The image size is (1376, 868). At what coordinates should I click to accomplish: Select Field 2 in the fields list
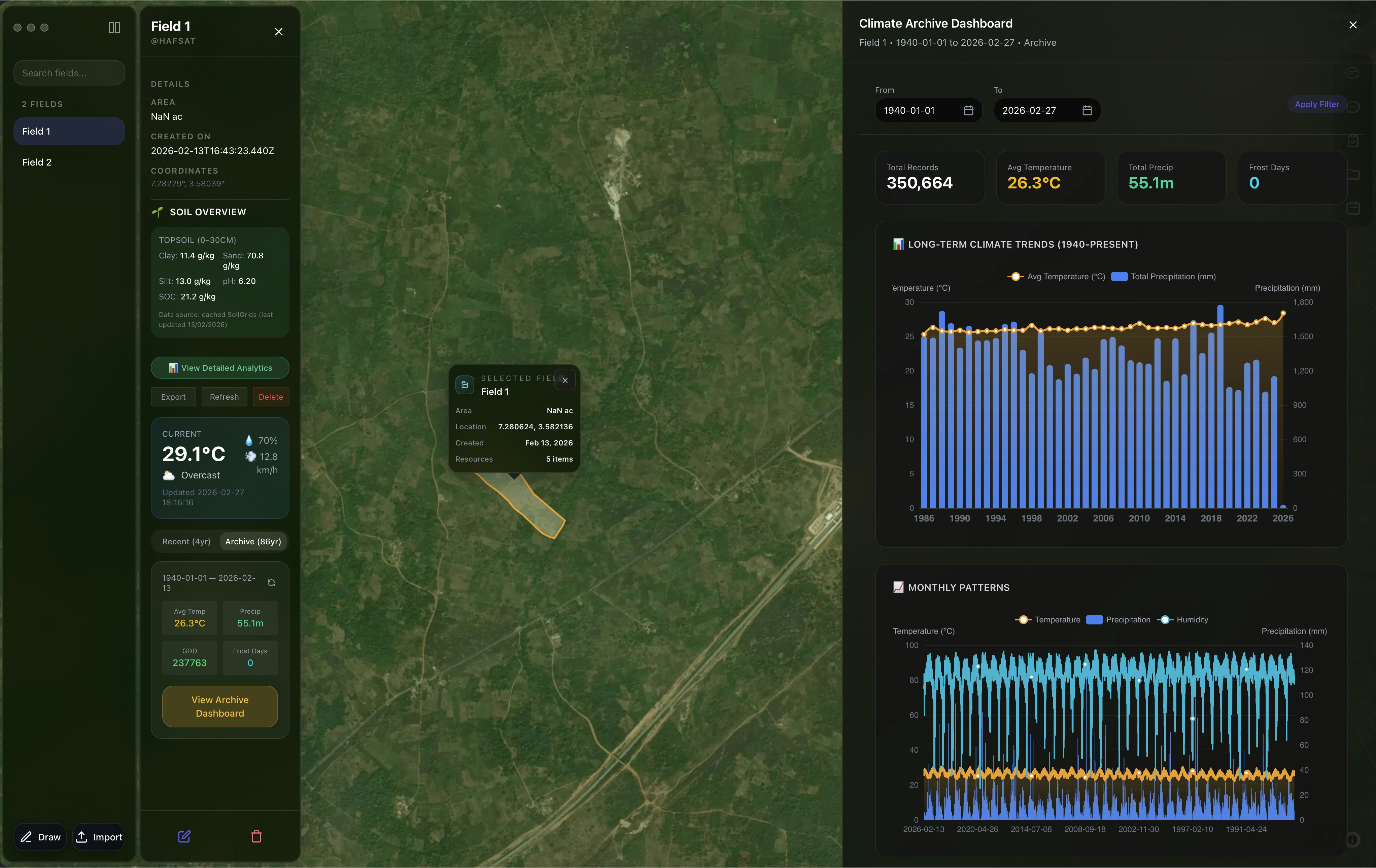(x=37, y=162)
